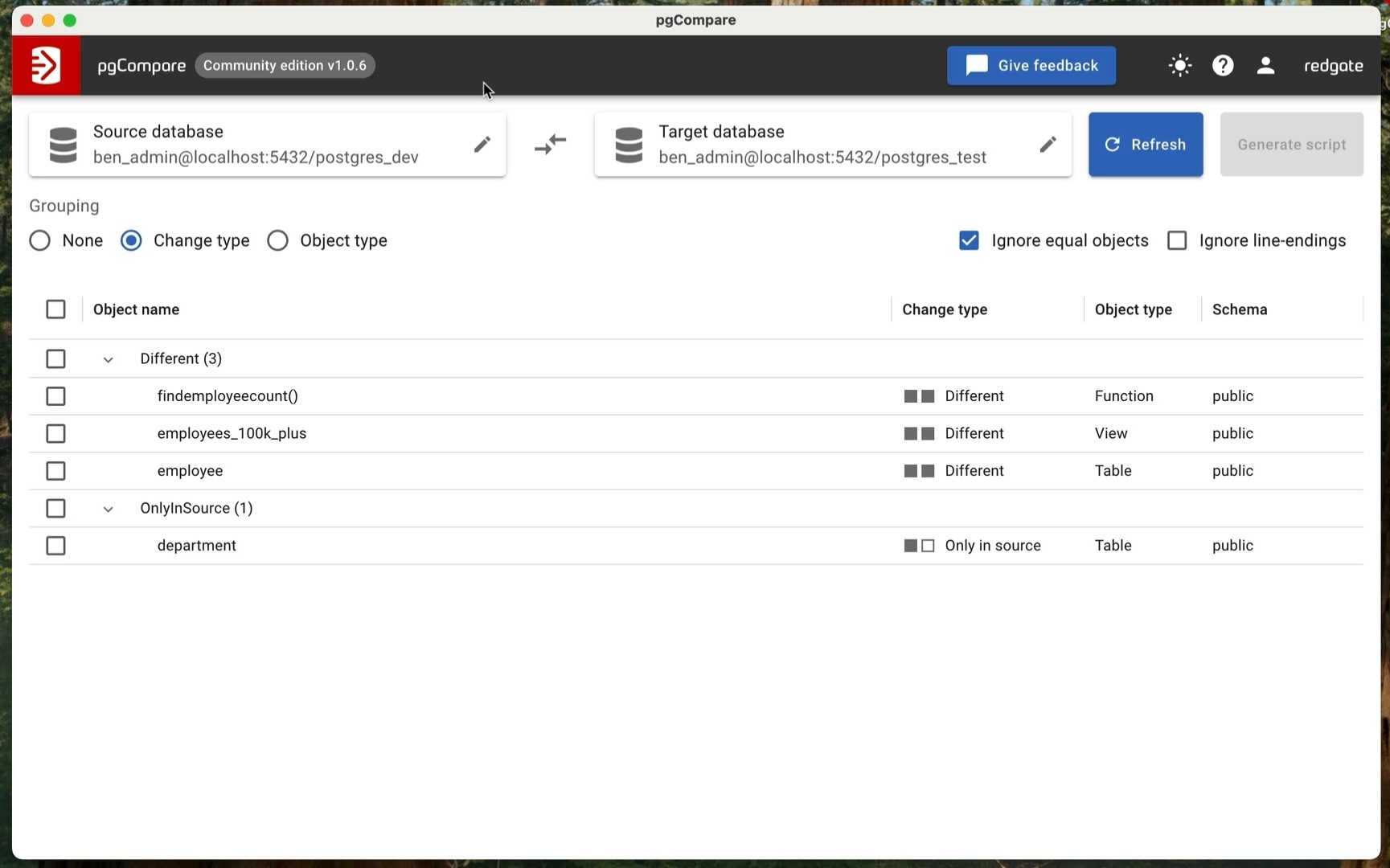Uncheck Ignore equal objects checkbox

pyautogui.click(x=969, y=240)
